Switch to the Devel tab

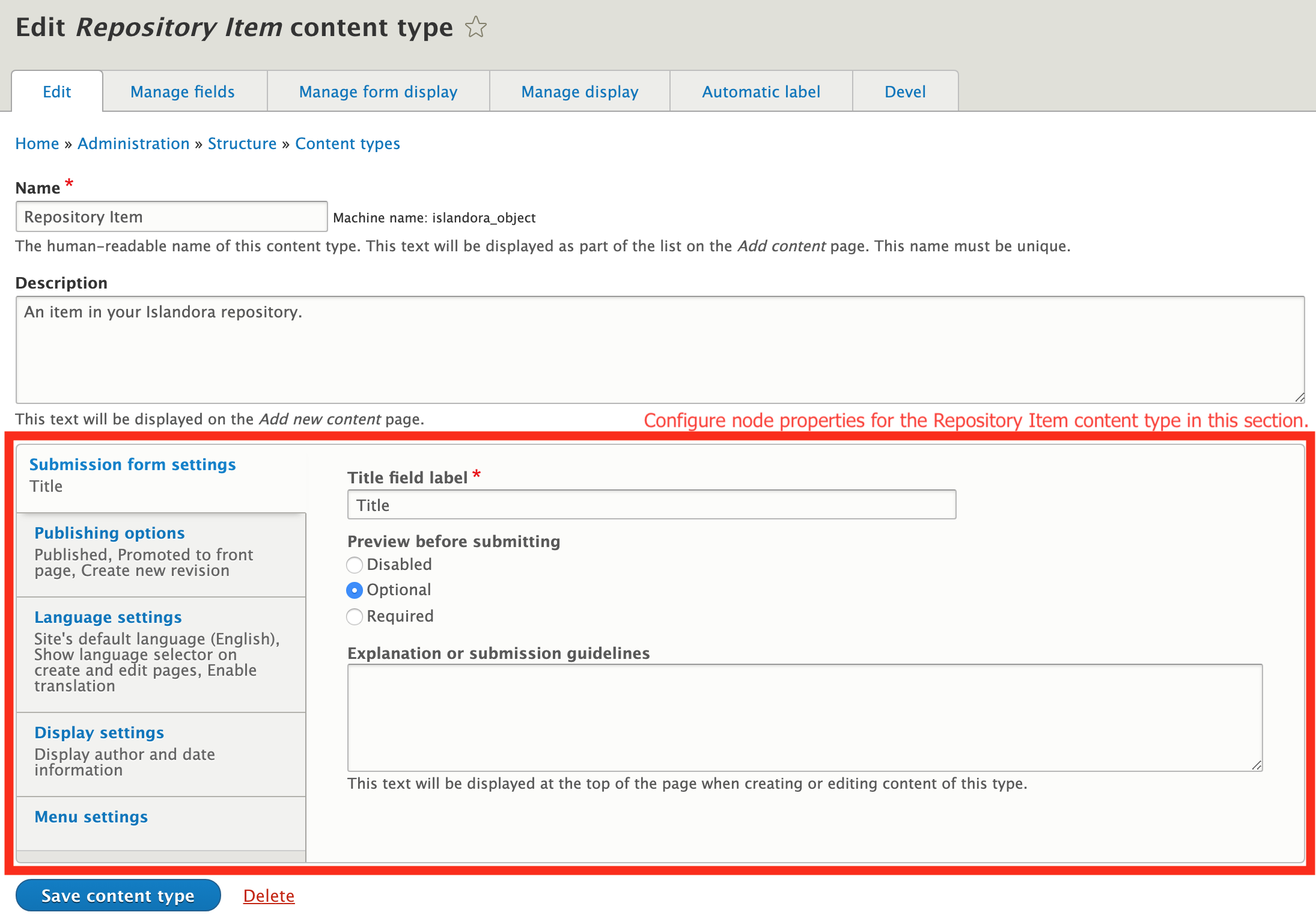905,91
